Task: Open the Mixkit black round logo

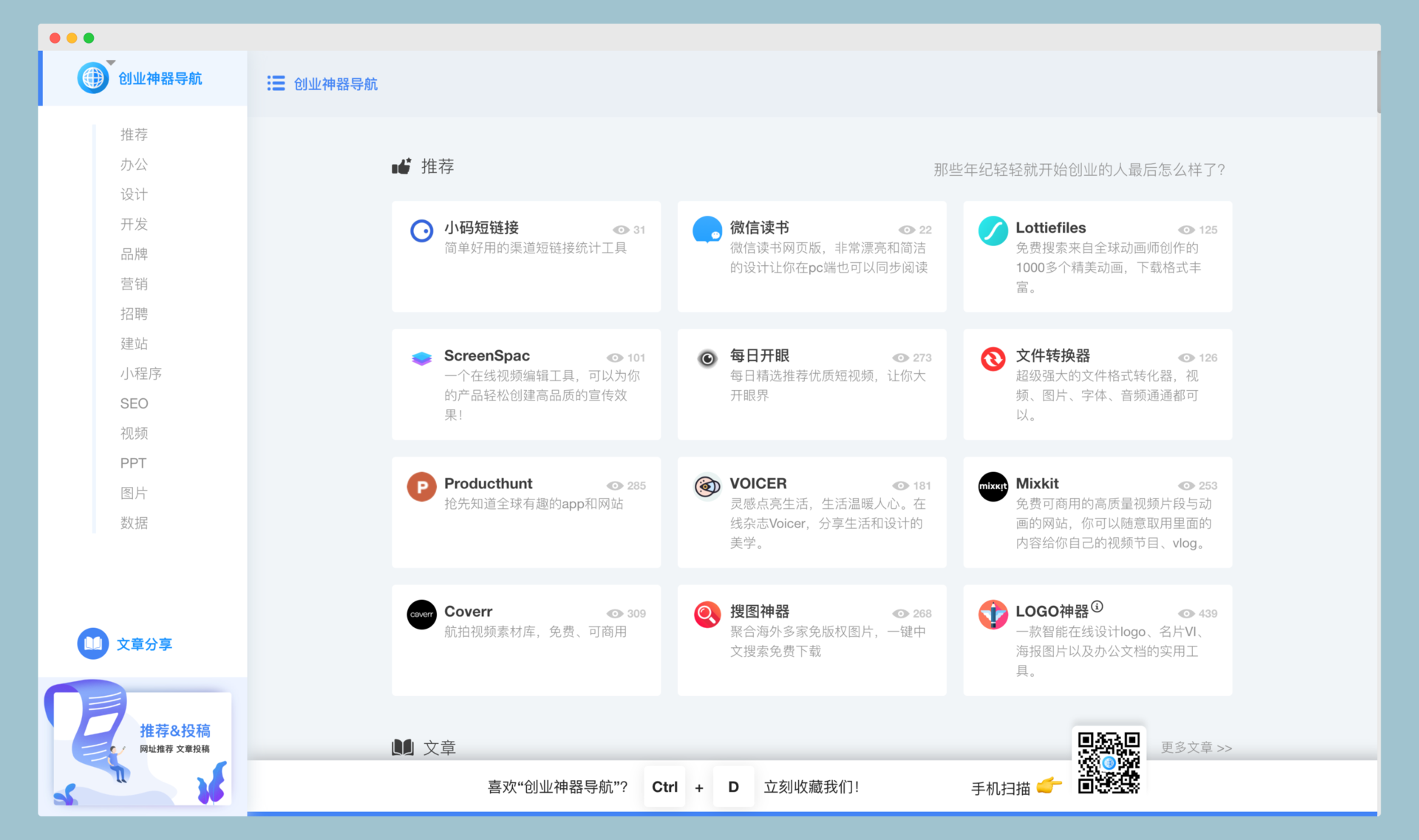Action: [993, 487]
